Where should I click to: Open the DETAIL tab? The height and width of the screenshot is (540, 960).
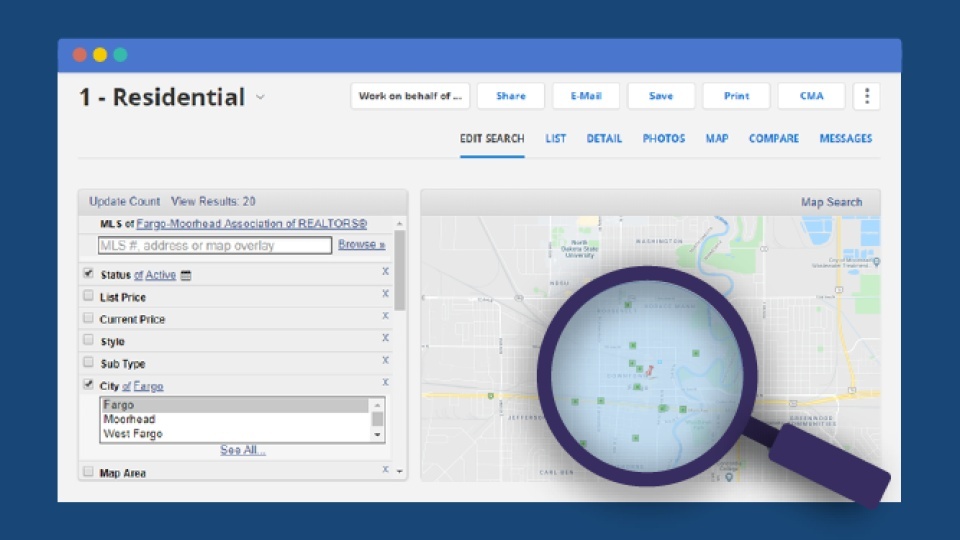pyautogui.click(x=604, y=139)
